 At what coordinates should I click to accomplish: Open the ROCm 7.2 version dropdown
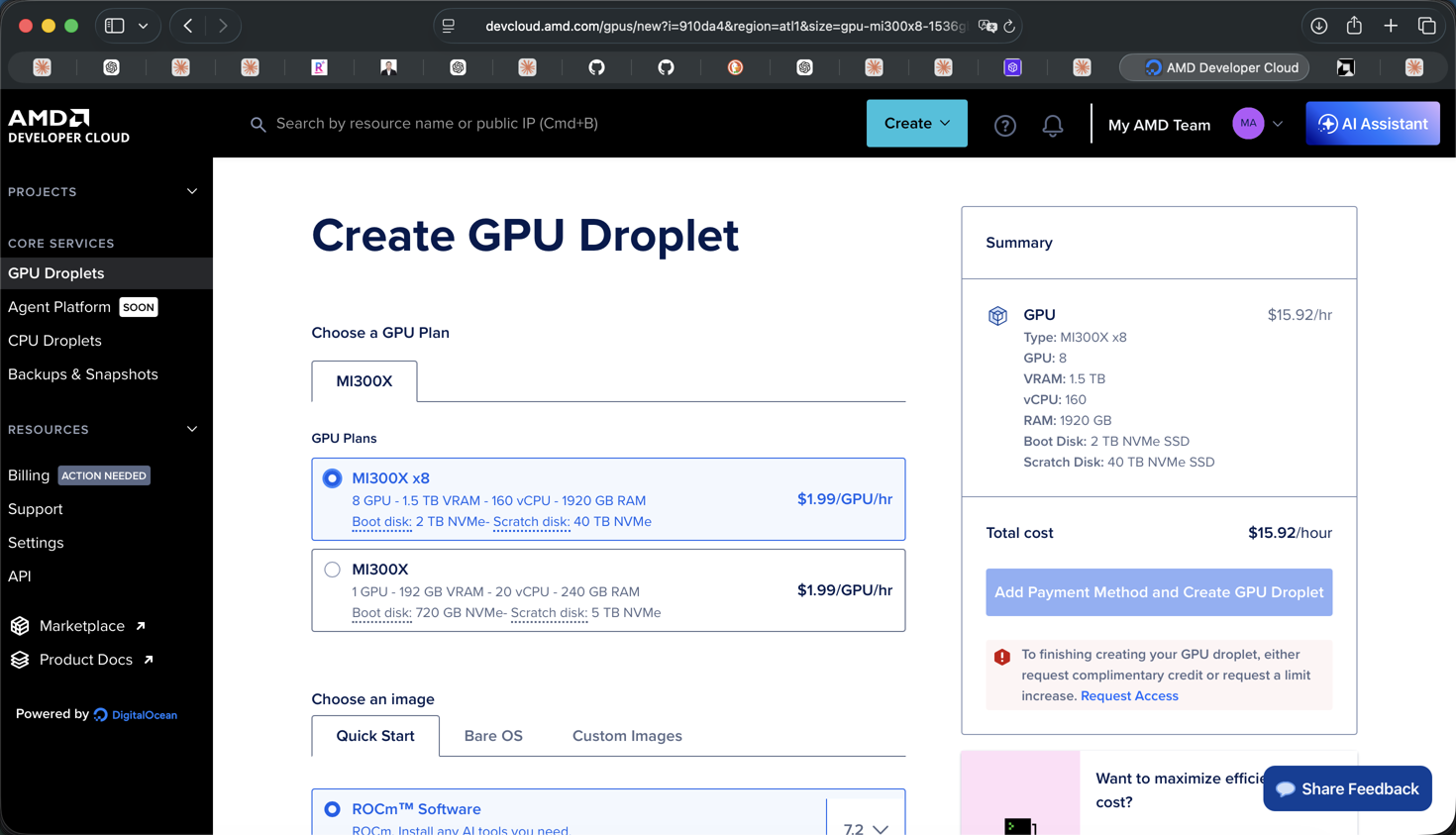point(866,828)
